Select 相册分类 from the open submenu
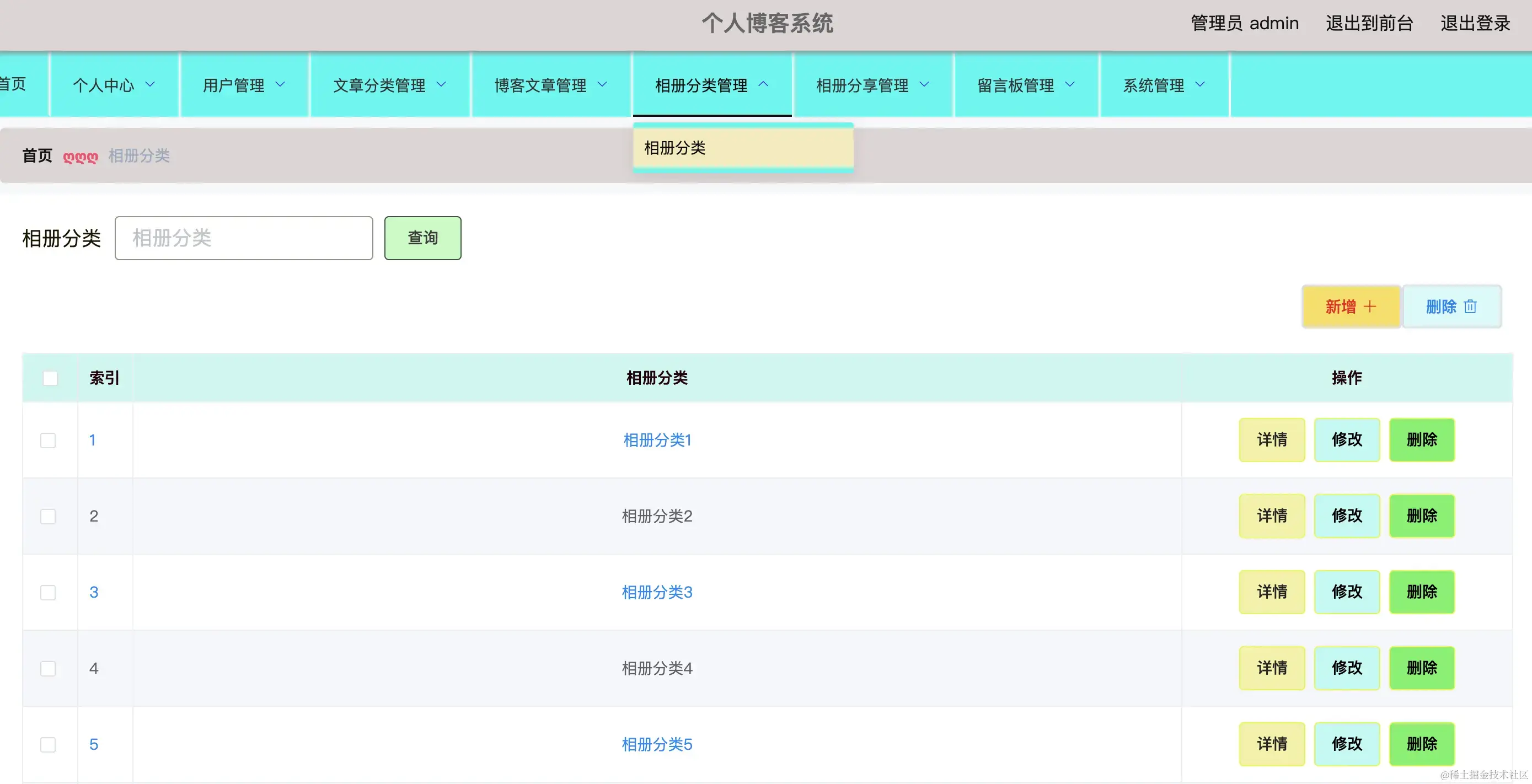 (674, 148)
